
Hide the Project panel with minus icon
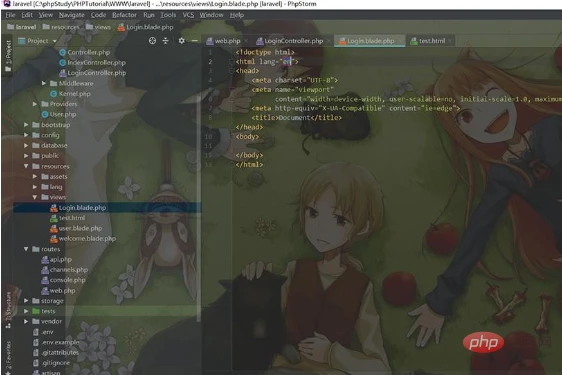(x=194, y=41)
